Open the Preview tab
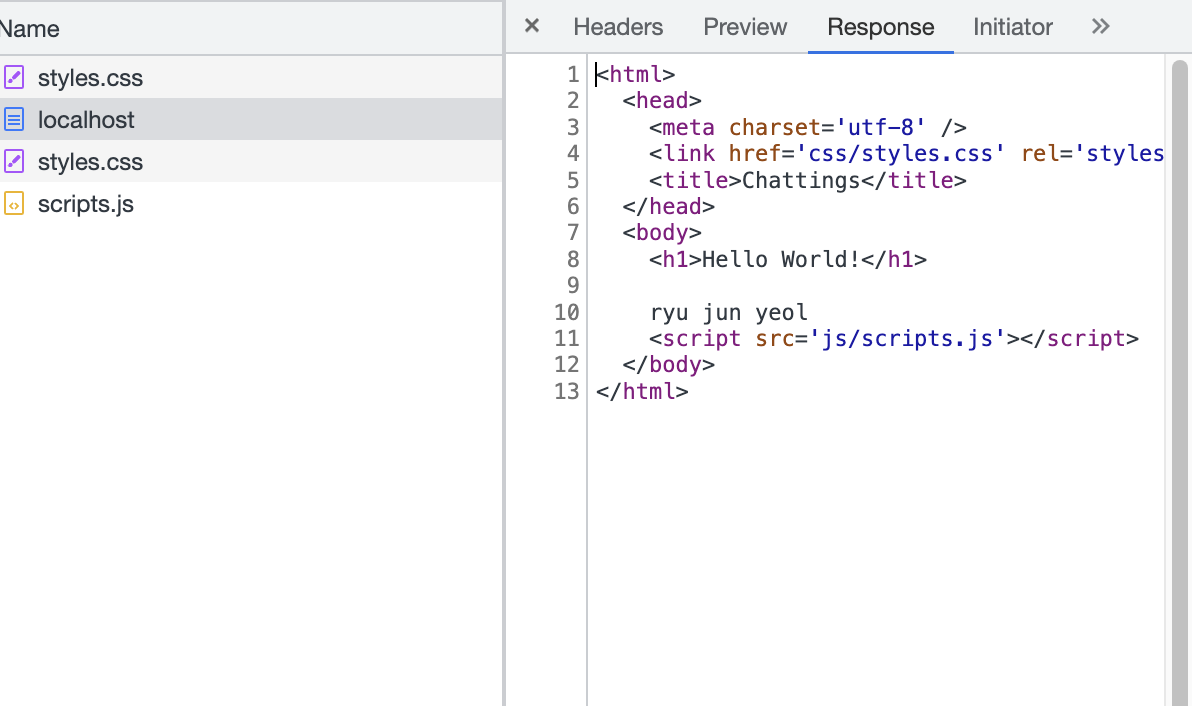This screenshot has width=1192, height=706. 745,27
